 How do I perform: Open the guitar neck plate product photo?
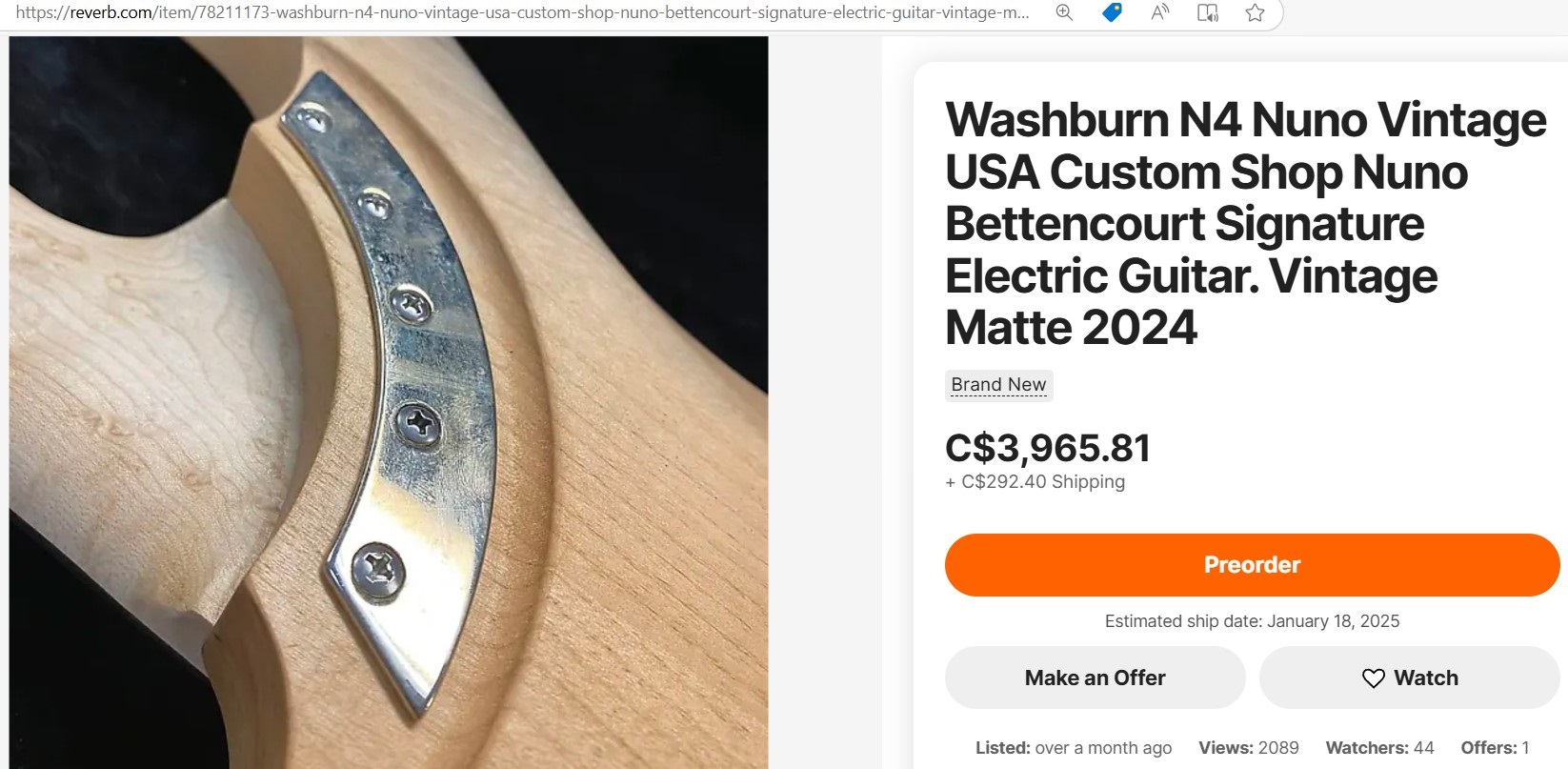(389, 402)
